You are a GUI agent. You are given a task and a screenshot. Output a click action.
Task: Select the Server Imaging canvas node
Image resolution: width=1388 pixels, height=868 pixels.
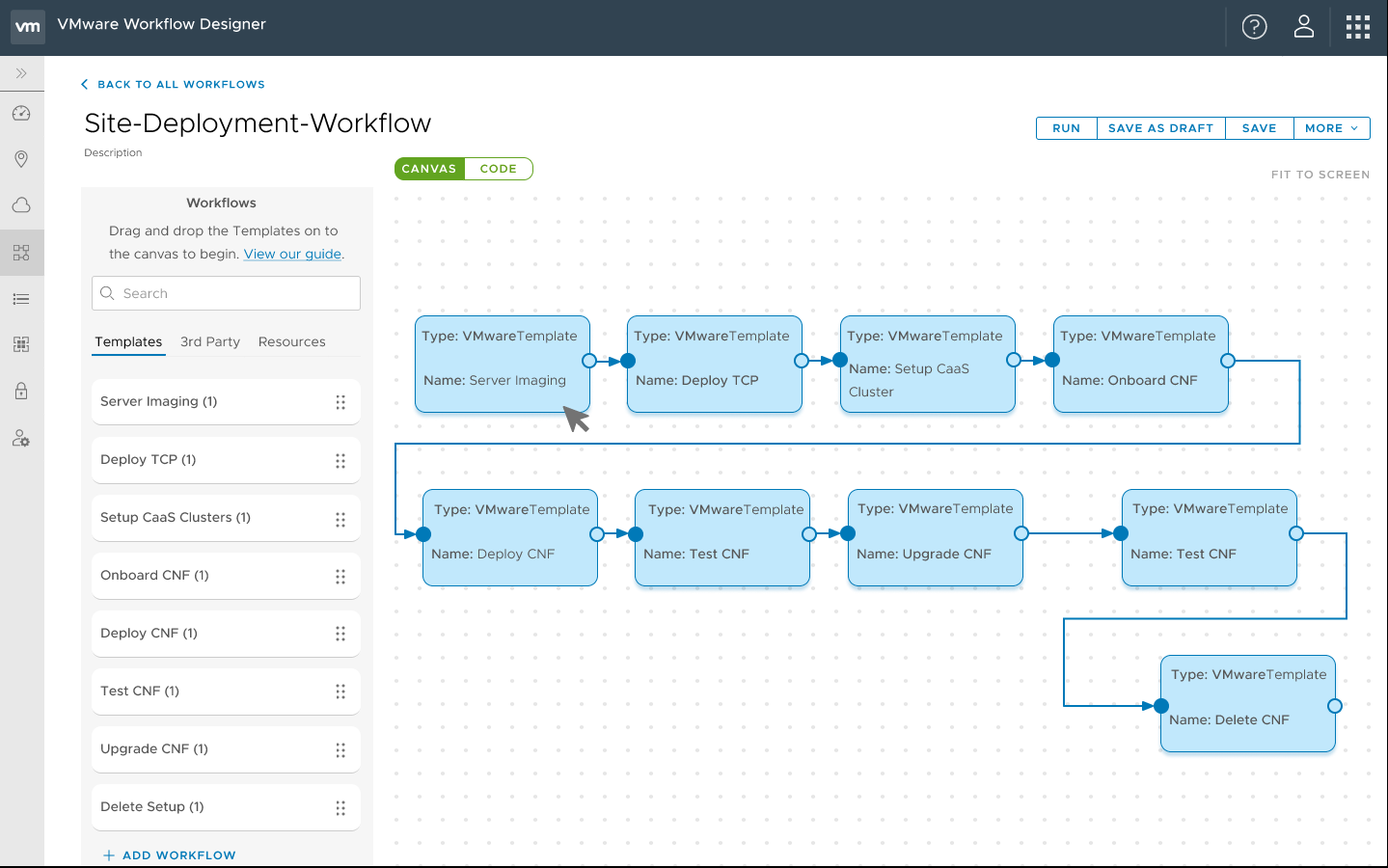pyautogui.click(x=502, y=364)
